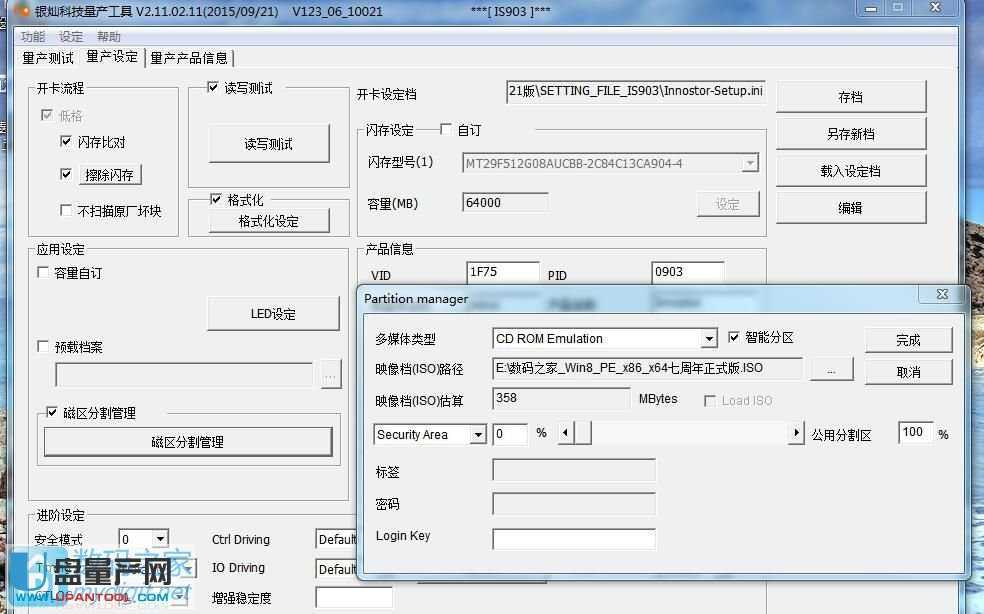Open the 安全模式 dropdown
The height and width of the screenshot is (614, 984).
coord(158,539)
